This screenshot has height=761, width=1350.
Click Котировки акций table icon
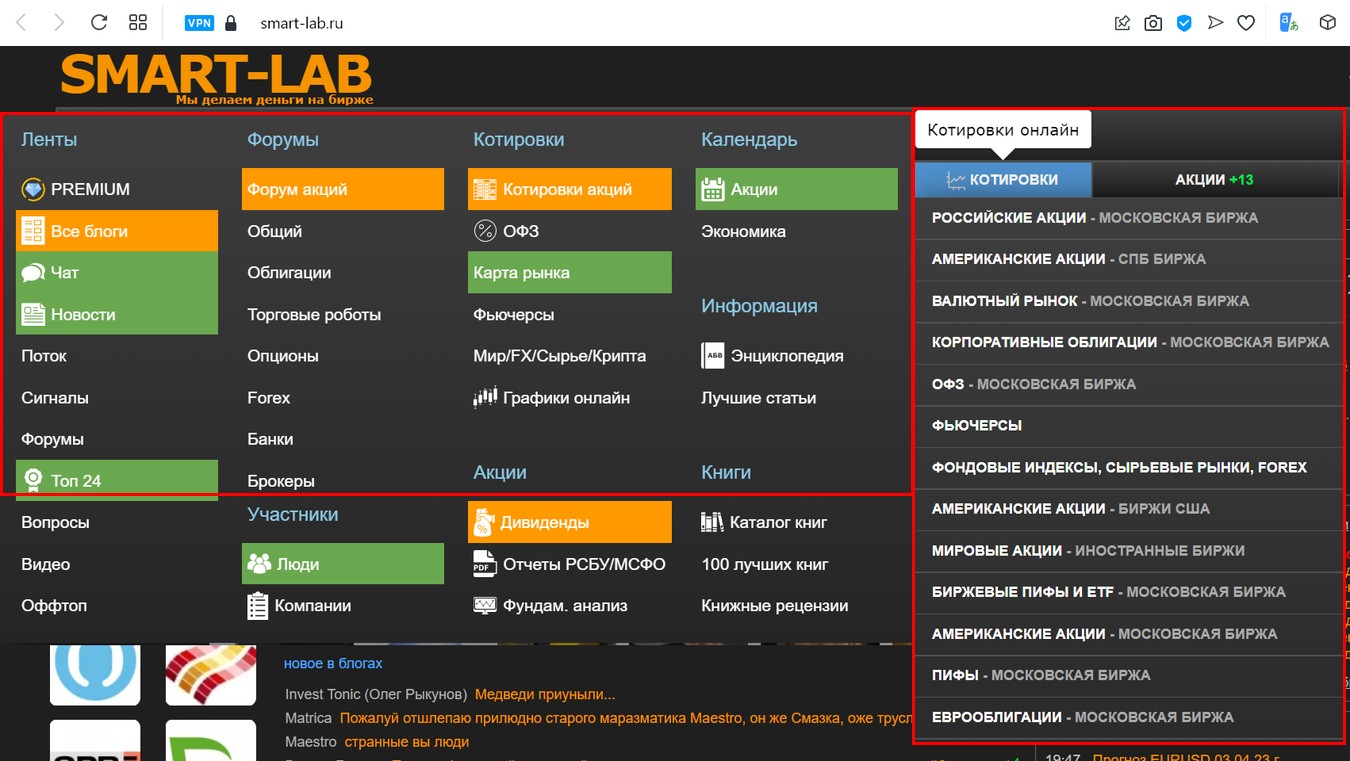[x=485, y=189]
